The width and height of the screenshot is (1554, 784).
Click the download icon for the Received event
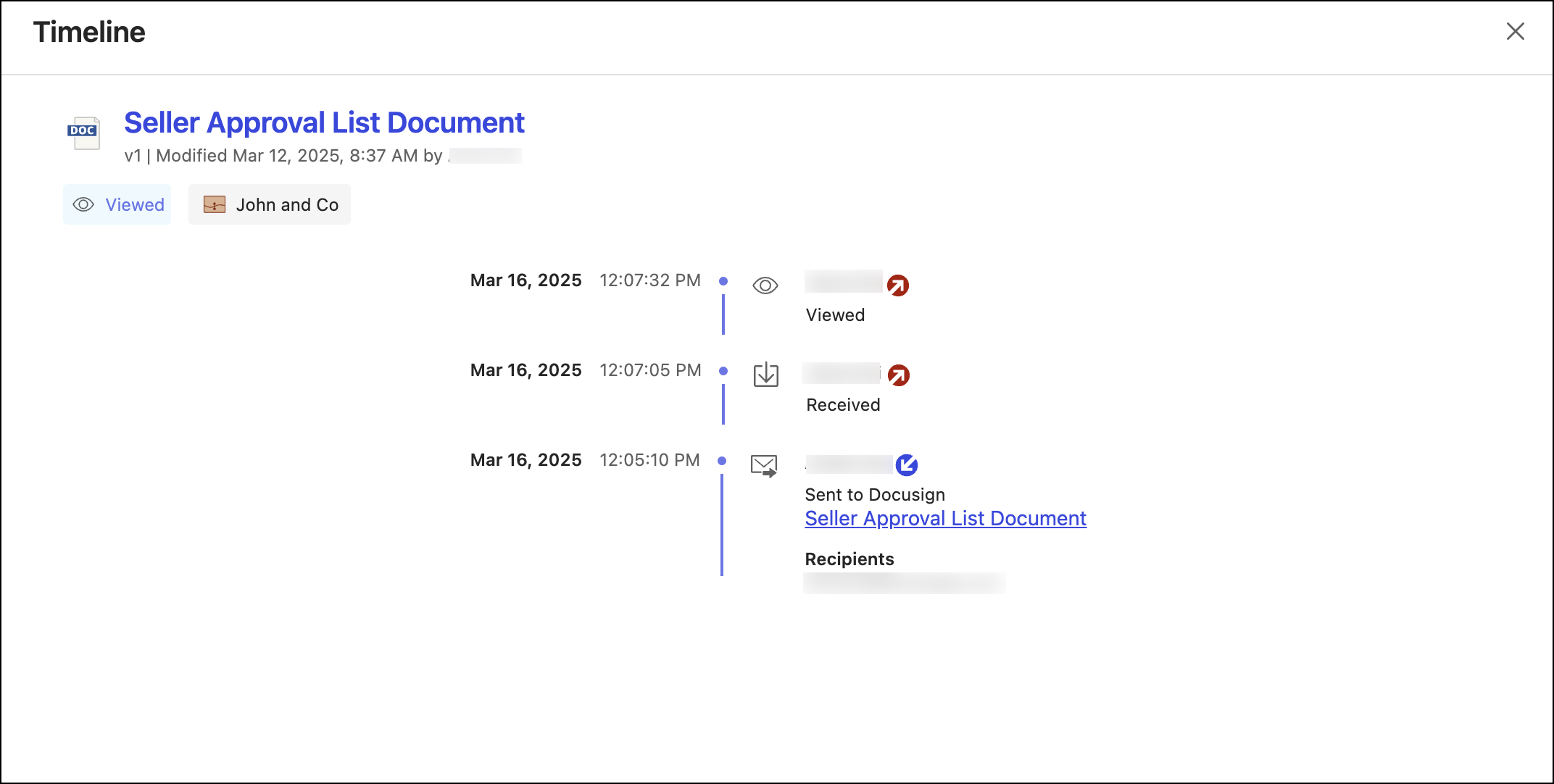(765, 375)
